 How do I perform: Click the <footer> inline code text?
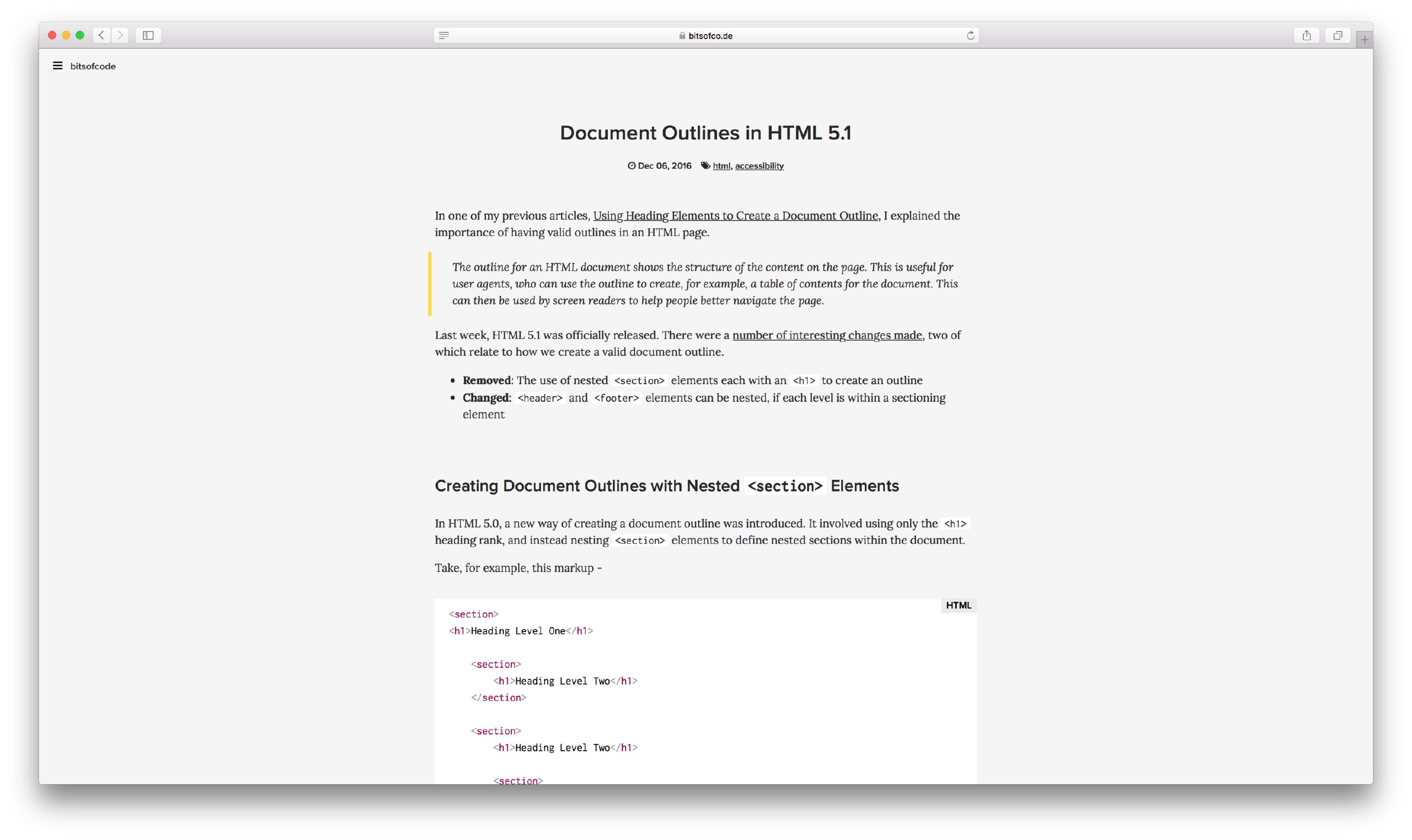click(616, 398)
